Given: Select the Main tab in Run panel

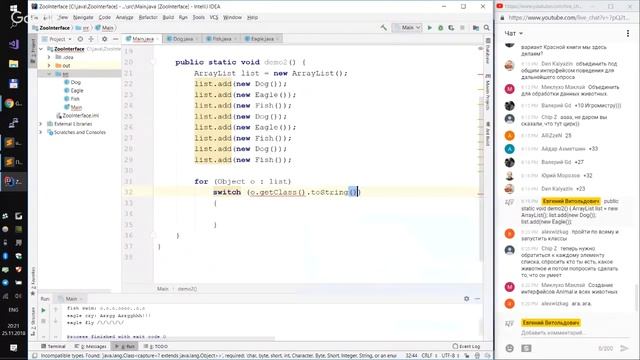Looking at the screenshot, I should pos(71,299).
